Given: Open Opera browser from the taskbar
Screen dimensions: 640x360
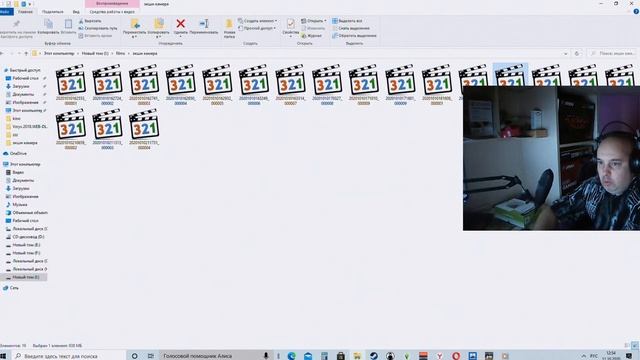Looking at the screenshot, I should coord(456,356).
